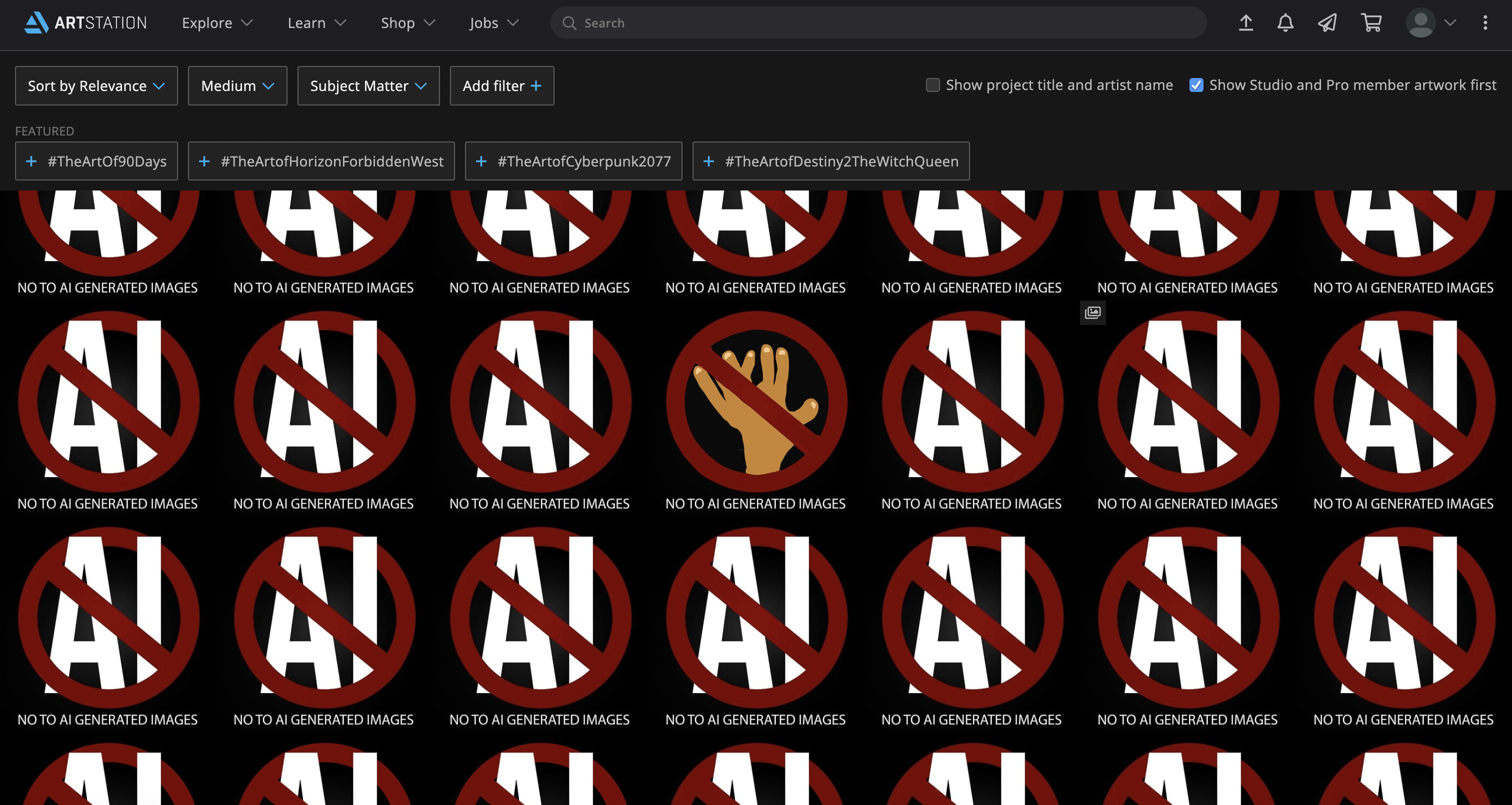Expand the Medium filter dropdown
Screen dimensions: 1512x805
click(x=237, y=85)
